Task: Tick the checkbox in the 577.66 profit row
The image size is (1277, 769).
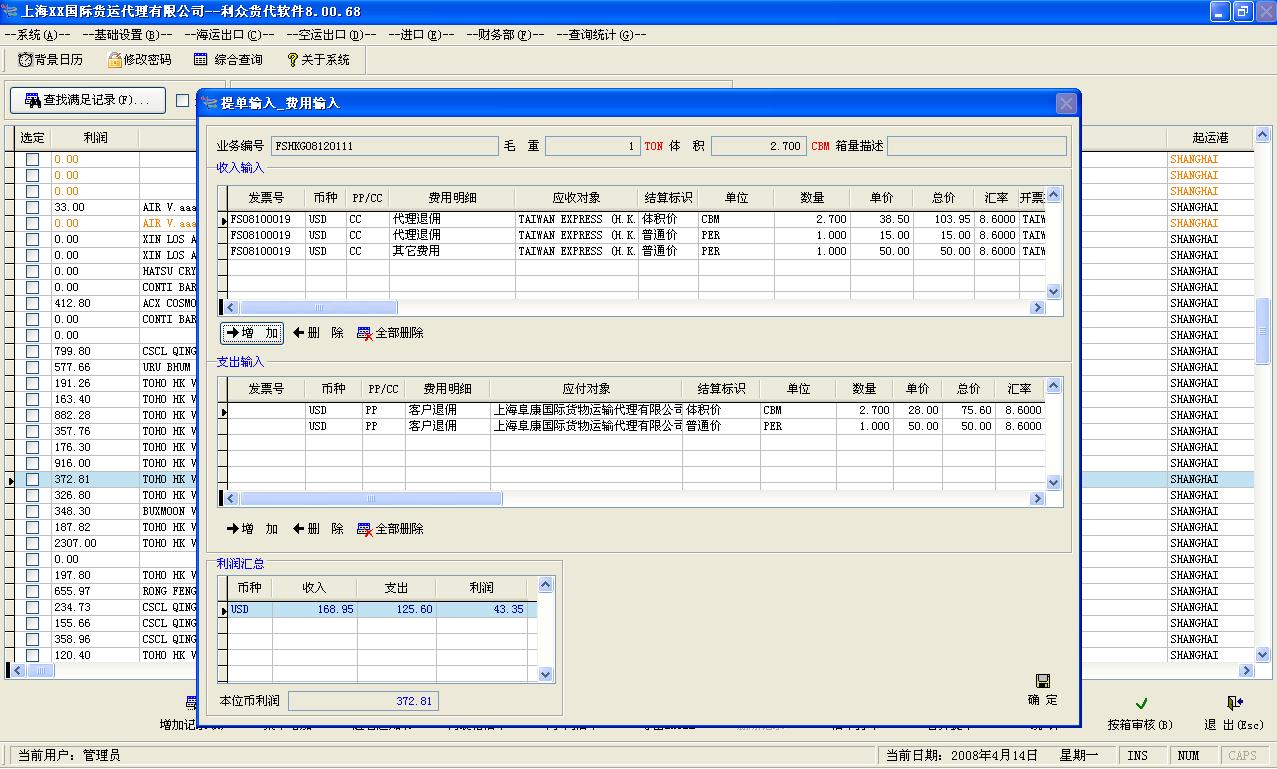Action: 33,367
